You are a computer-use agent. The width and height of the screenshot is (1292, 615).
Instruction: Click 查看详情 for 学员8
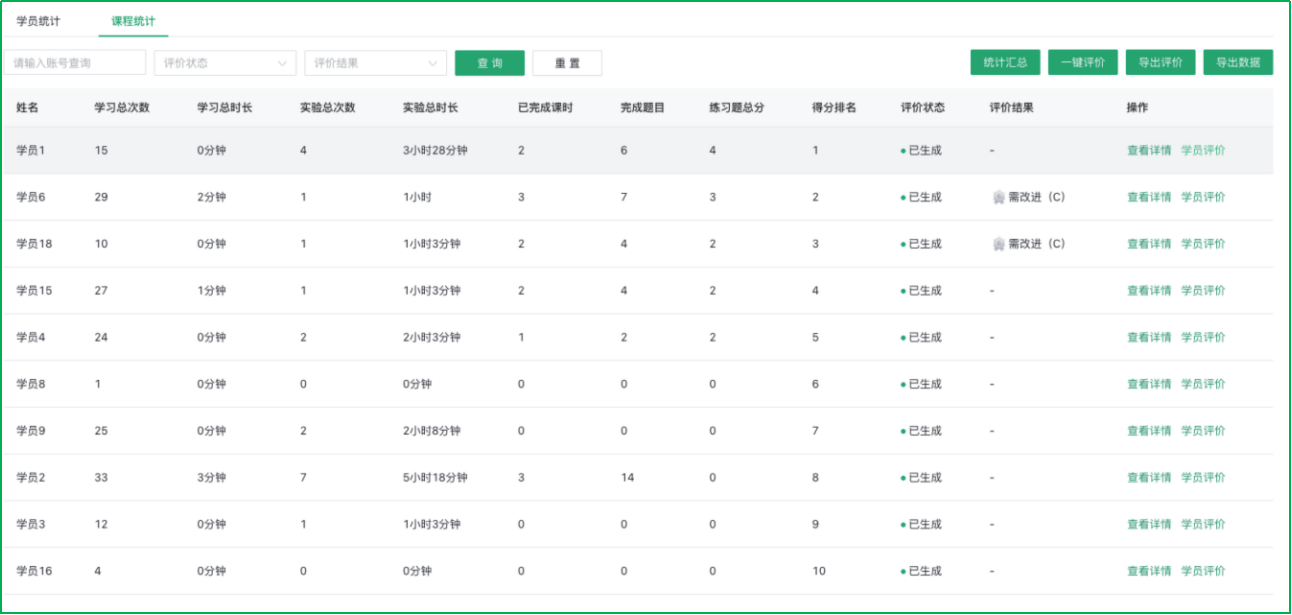(1148, 384)
